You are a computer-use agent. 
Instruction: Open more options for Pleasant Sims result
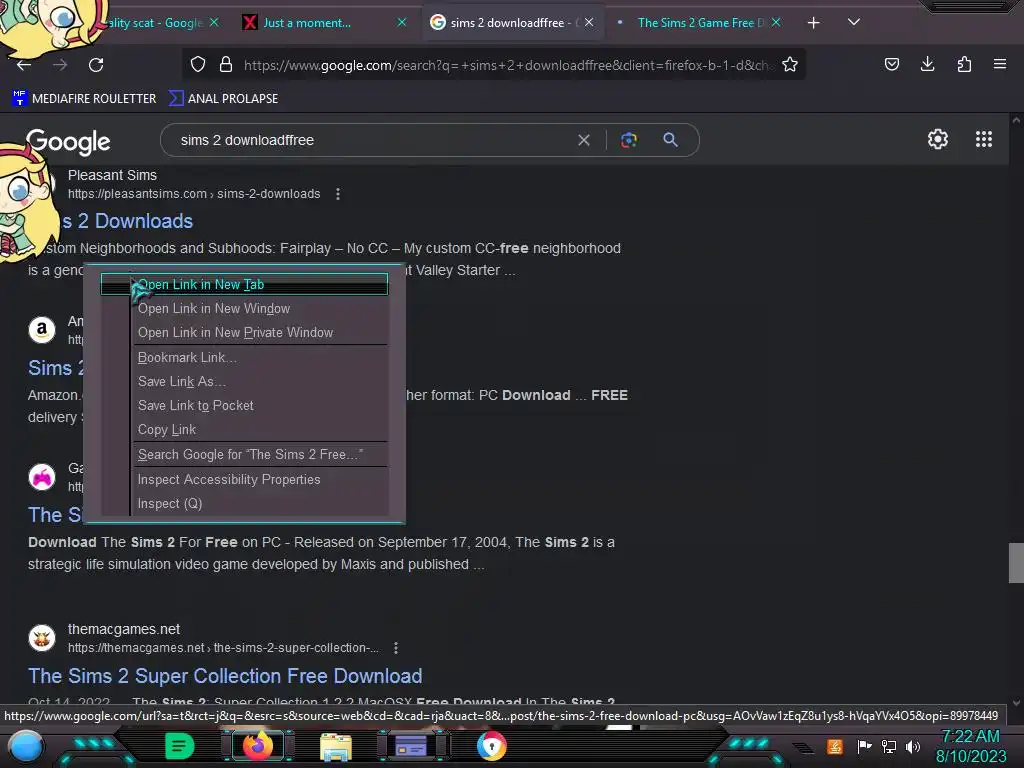point(338,194)
